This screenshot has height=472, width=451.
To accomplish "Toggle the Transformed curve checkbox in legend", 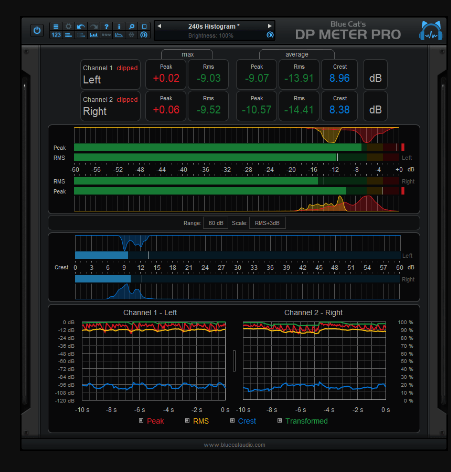I will [280, 421].
